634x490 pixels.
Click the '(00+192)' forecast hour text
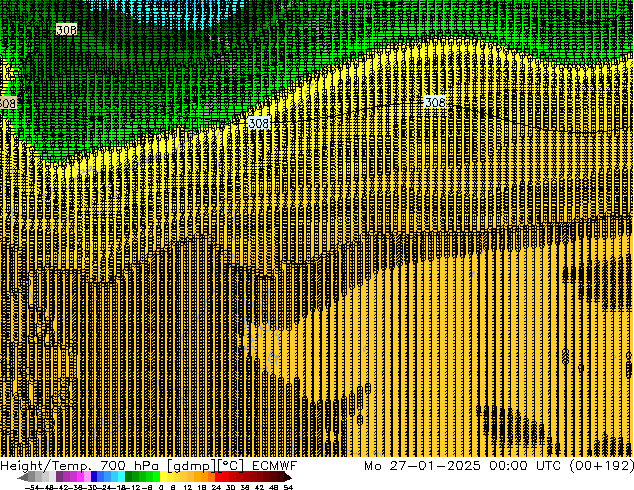(601, 466)
